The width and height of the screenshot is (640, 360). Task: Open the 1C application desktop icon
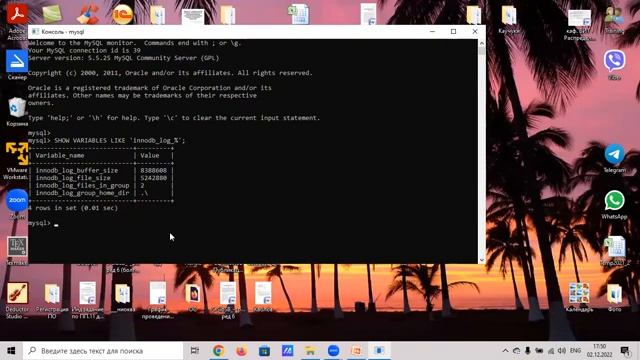[122, 14]
